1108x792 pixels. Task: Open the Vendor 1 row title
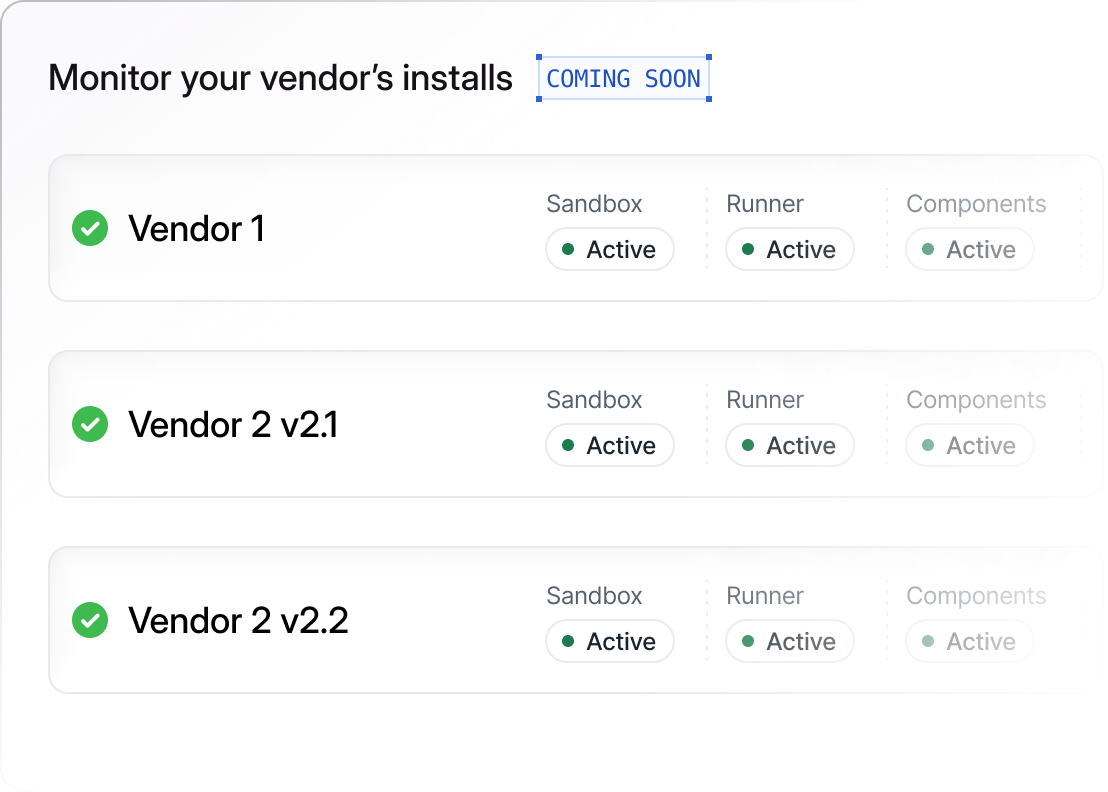click(196, 229)
